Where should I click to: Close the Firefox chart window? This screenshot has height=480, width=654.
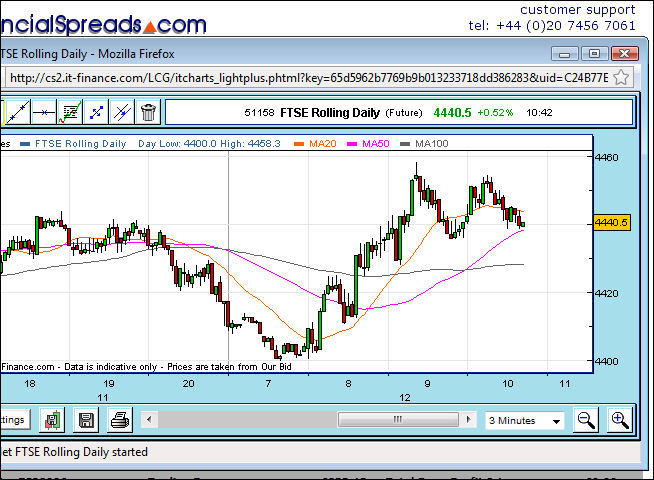[624, 54]
